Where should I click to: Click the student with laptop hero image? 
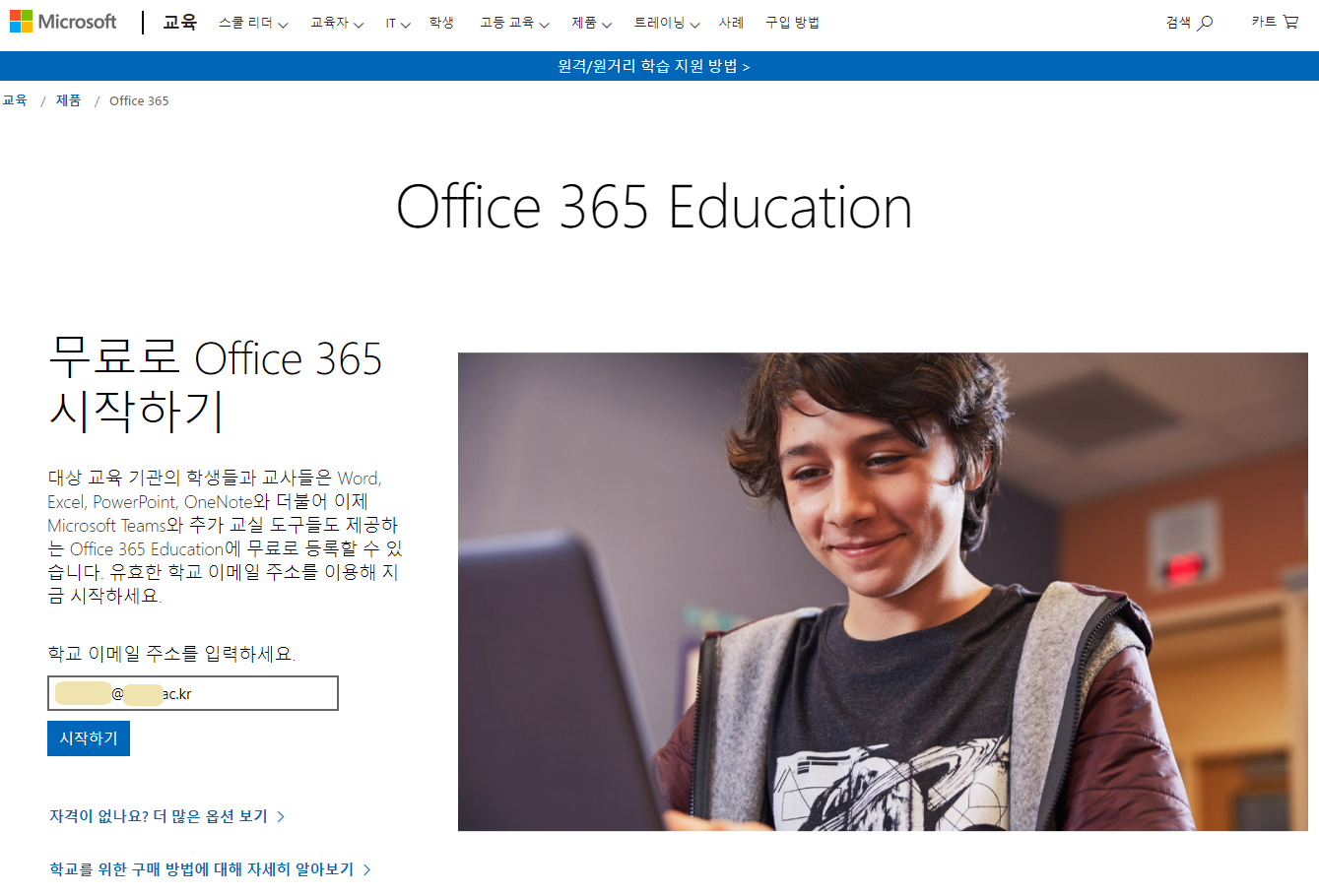[883, 592]
